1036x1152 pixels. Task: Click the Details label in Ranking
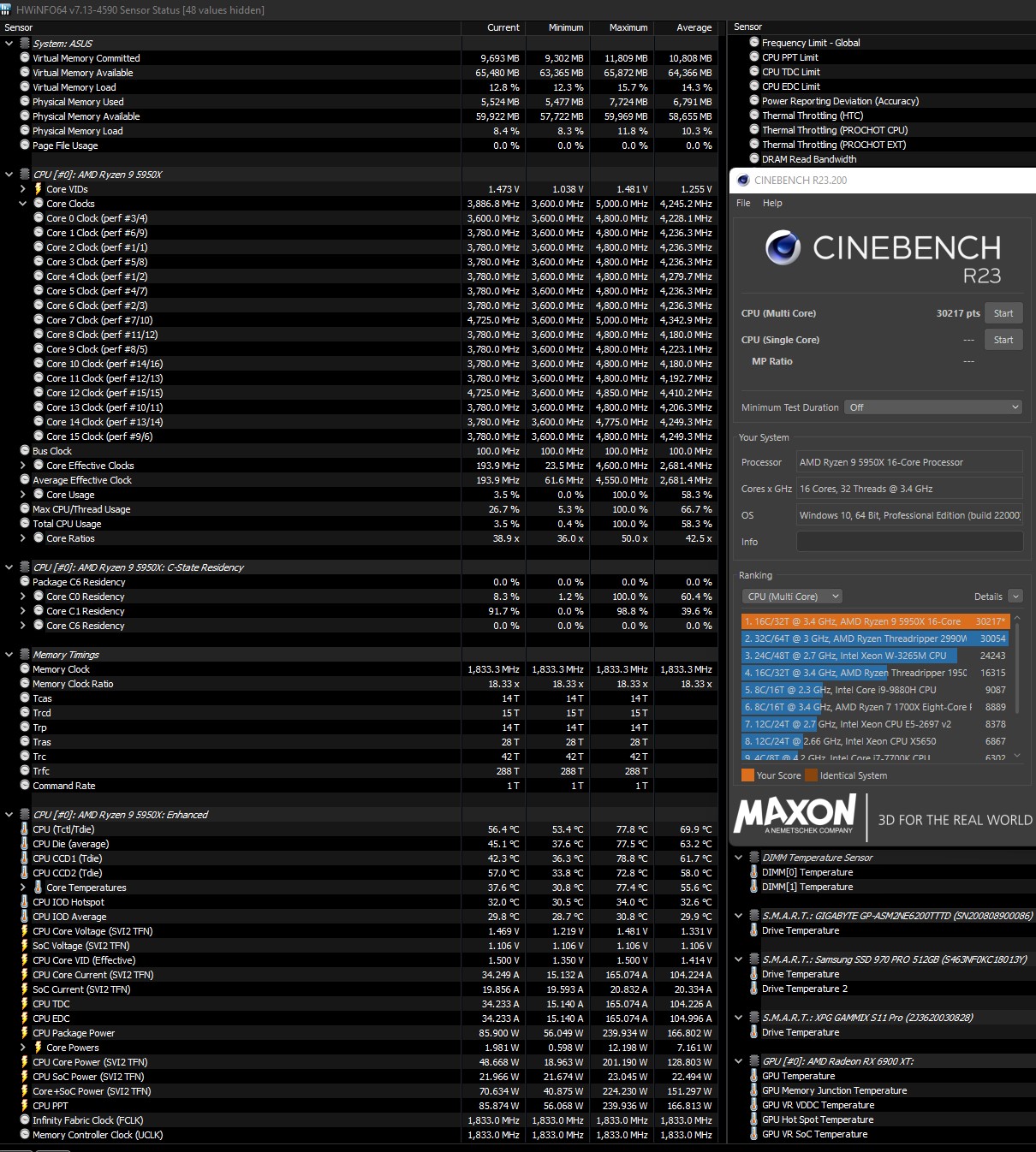[988, 597]
